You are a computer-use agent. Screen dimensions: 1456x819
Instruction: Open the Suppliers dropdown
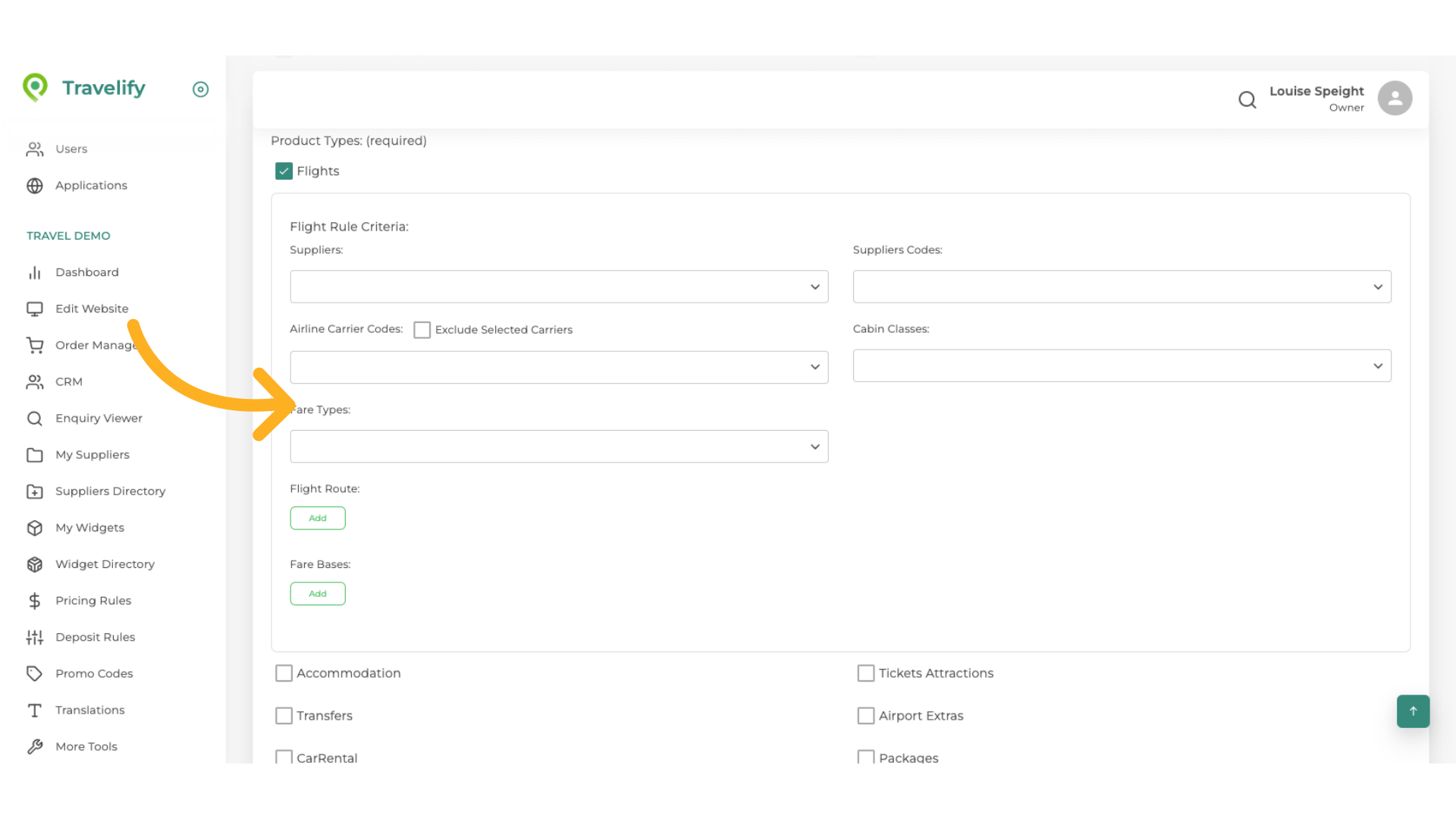pyautogui.click(x=559, y=286)
